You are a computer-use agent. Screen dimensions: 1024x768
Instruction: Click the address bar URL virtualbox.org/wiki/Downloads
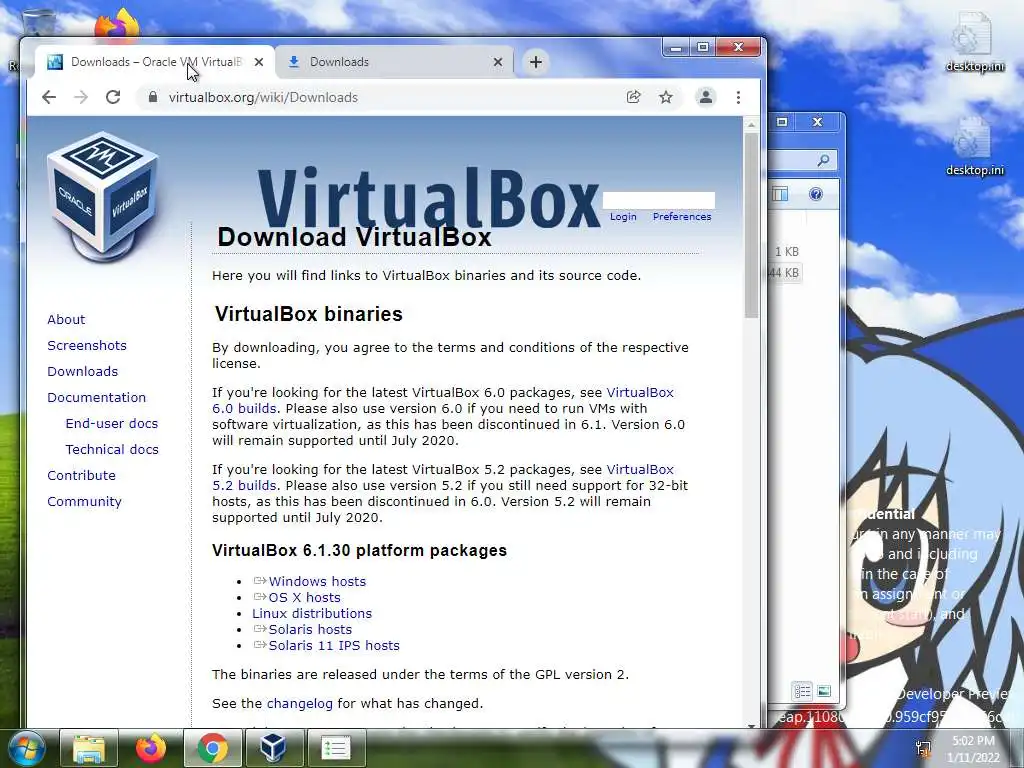(x=263, y=97)
